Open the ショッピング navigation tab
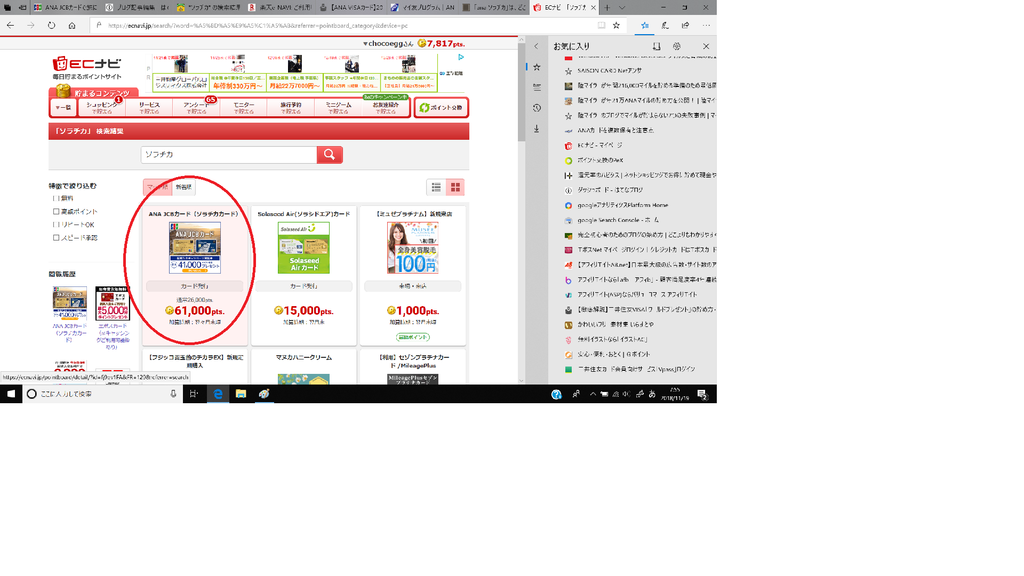The image size is (1024, 576). pos(102,108)
